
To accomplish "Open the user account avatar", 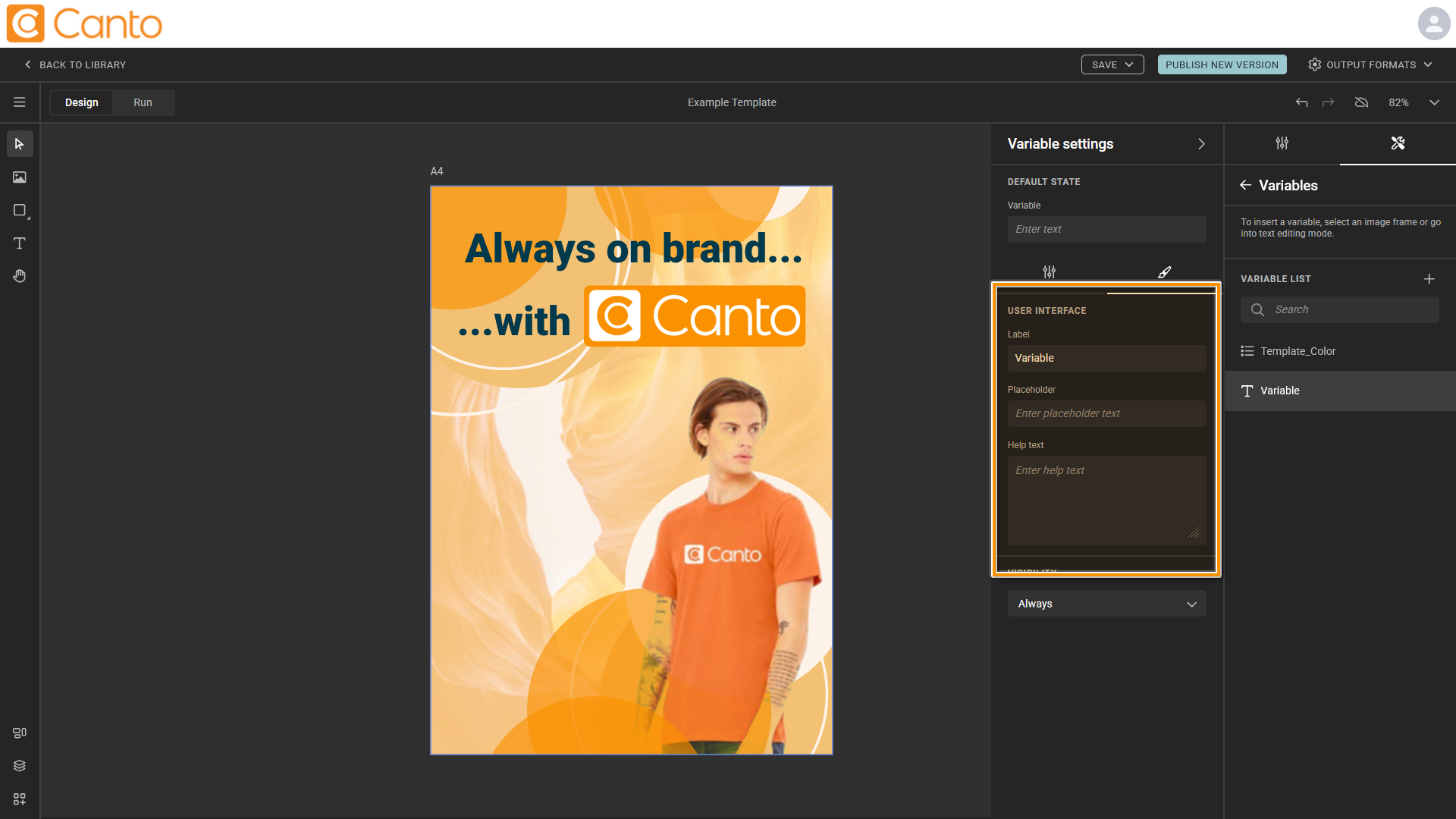I will (x=1433, y=24).
